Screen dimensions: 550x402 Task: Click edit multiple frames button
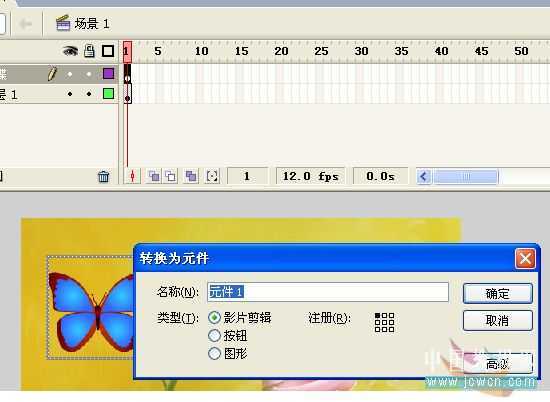click(191, 176)
